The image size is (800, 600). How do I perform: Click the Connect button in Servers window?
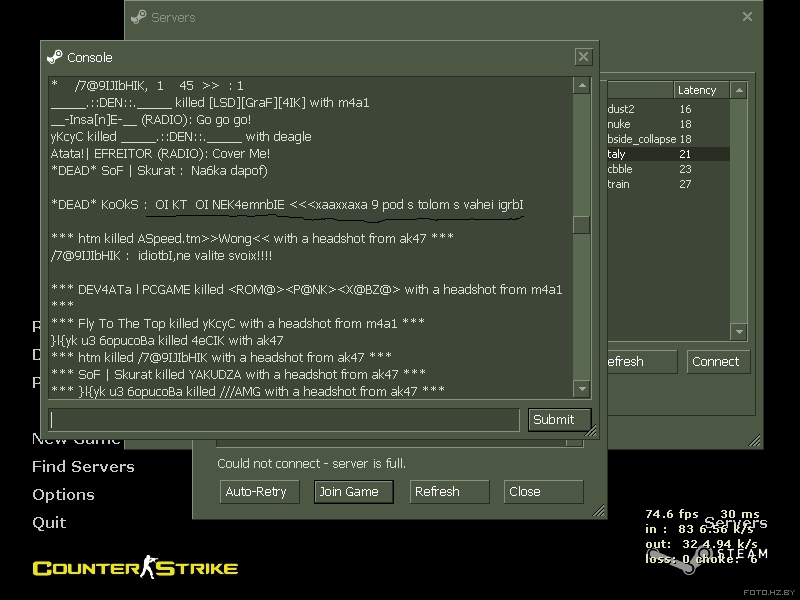pyautogui.click(x=718, y=362)
